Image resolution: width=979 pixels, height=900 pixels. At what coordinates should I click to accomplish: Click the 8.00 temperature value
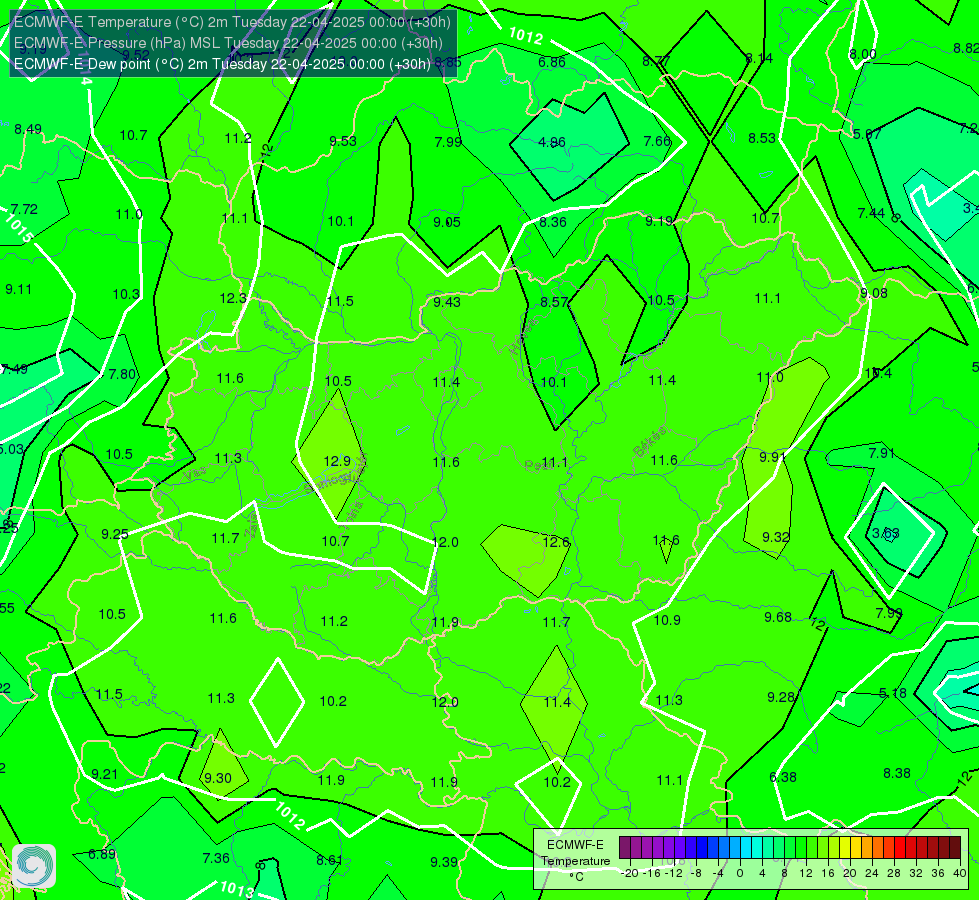pos(862,54)
